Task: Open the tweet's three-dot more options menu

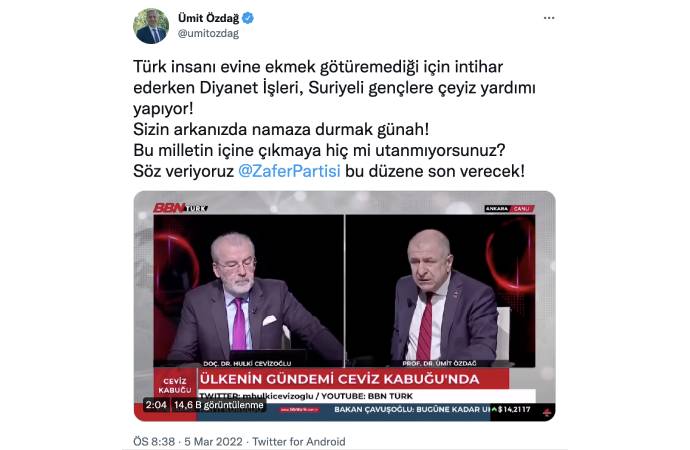Action: click(x=549, y=18)
